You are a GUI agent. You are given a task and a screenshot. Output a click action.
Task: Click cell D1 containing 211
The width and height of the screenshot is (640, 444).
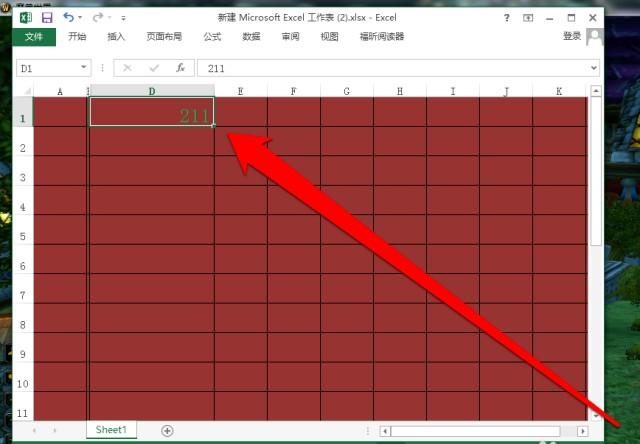click(x=152, y=111)
